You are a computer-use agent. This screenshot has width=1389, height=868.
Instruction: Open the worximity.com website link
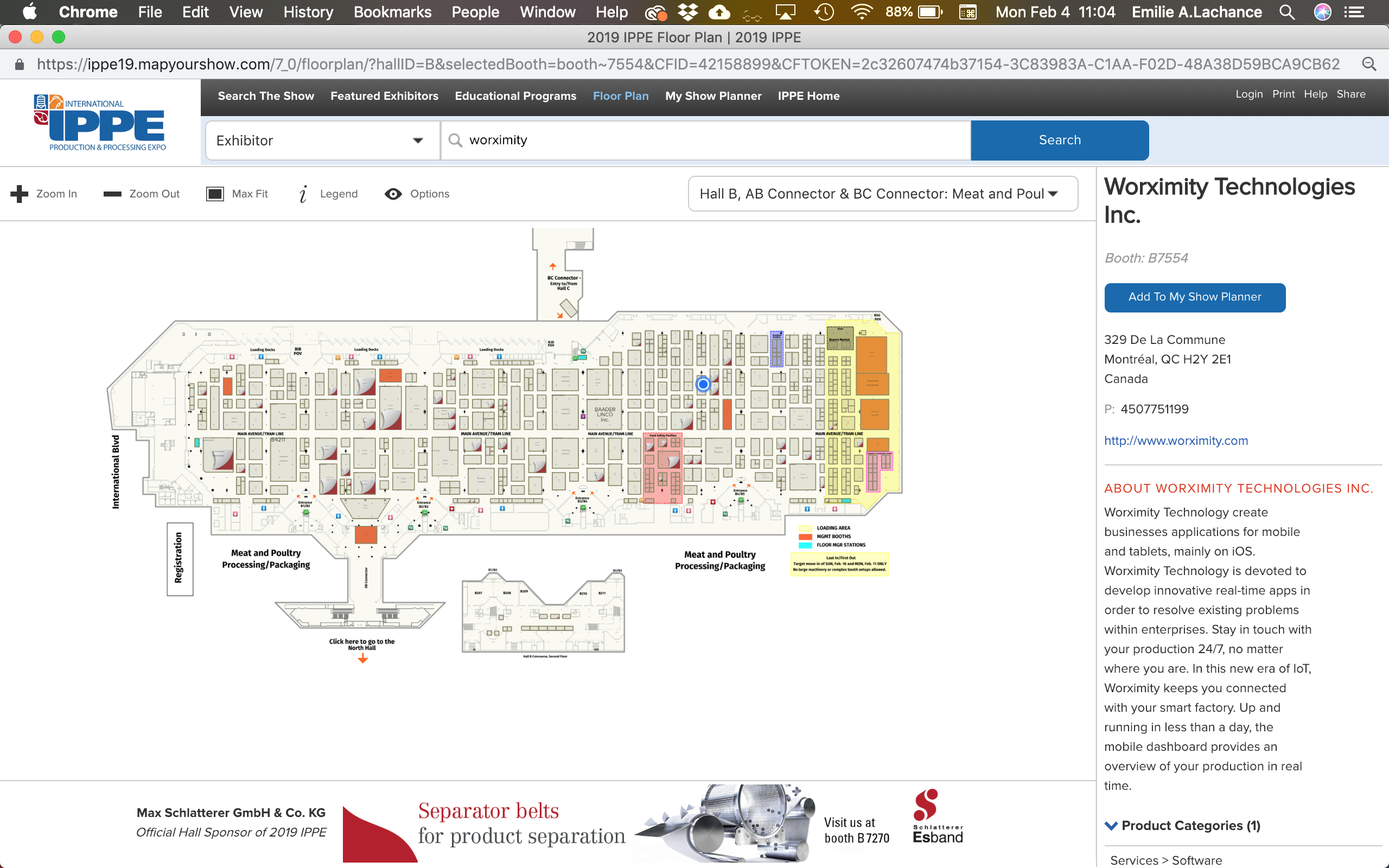(1176, 441)
